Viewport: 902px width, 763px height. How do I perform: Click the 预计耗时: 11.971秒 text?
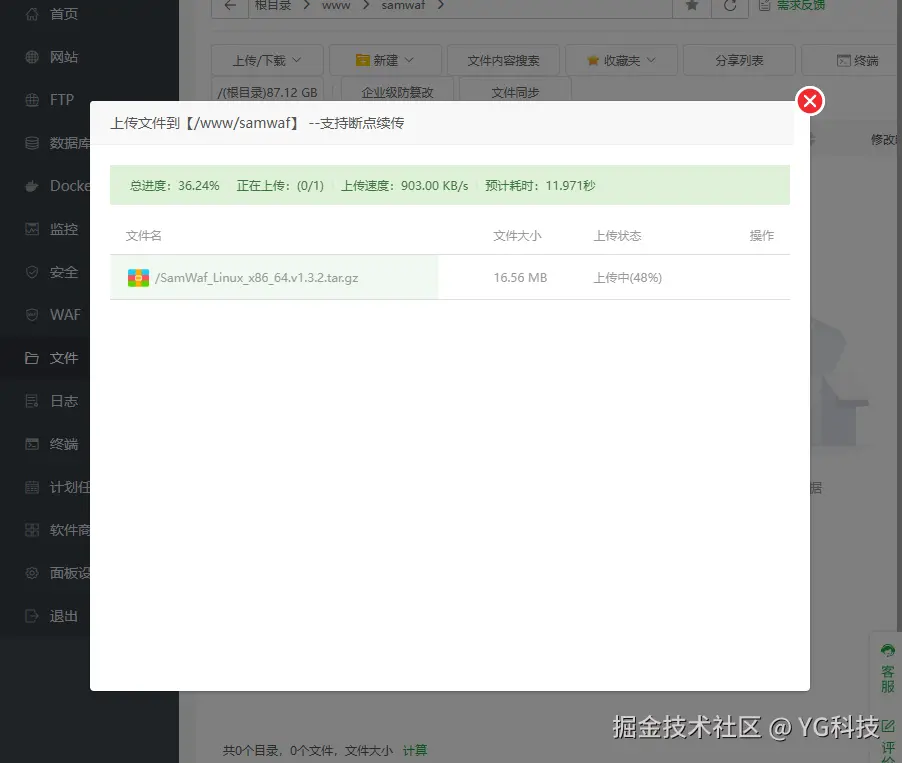click(x=540, y=186)
